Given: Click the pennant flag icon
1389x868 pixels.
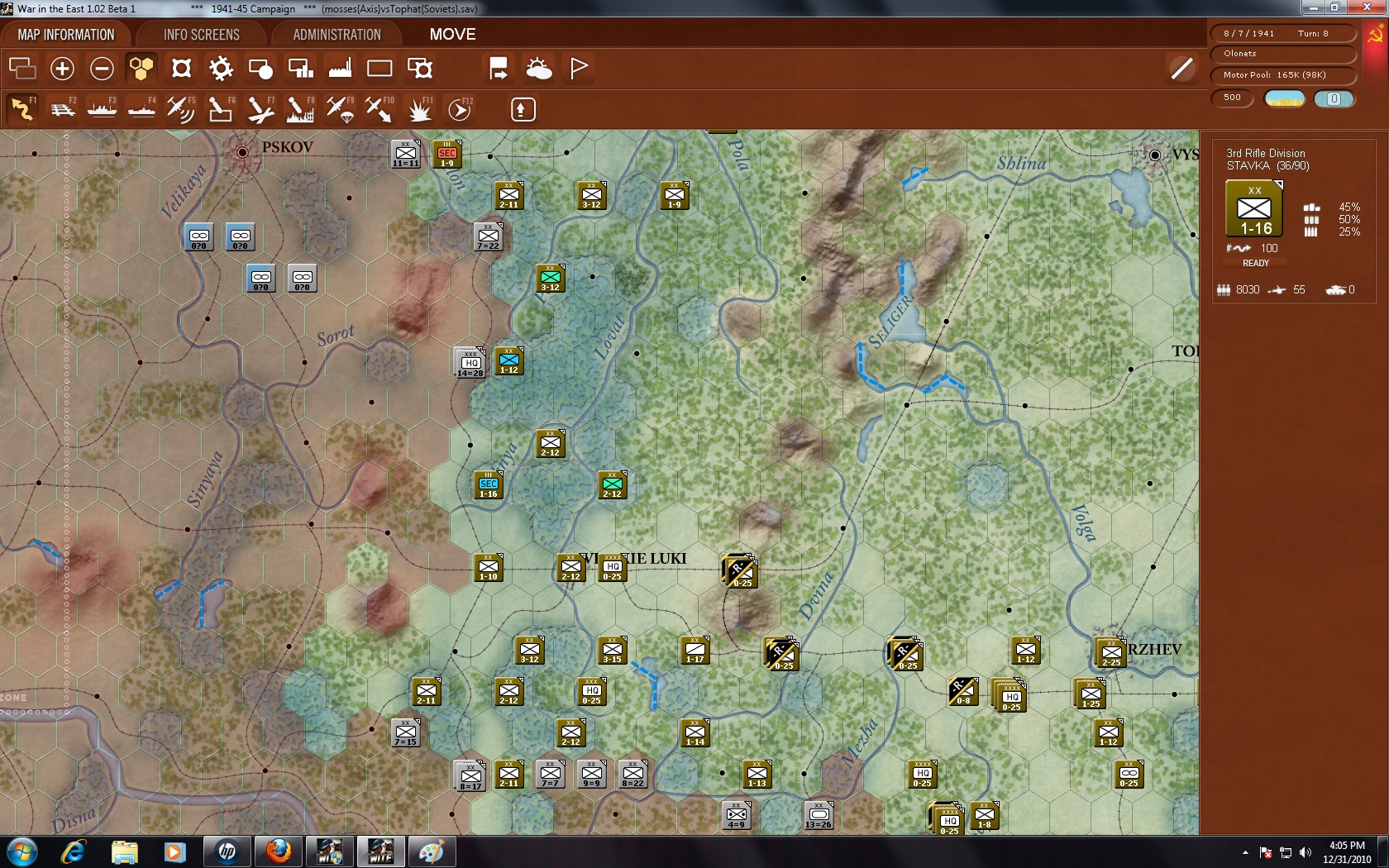Looking at the screenshot, I should 579,68.
